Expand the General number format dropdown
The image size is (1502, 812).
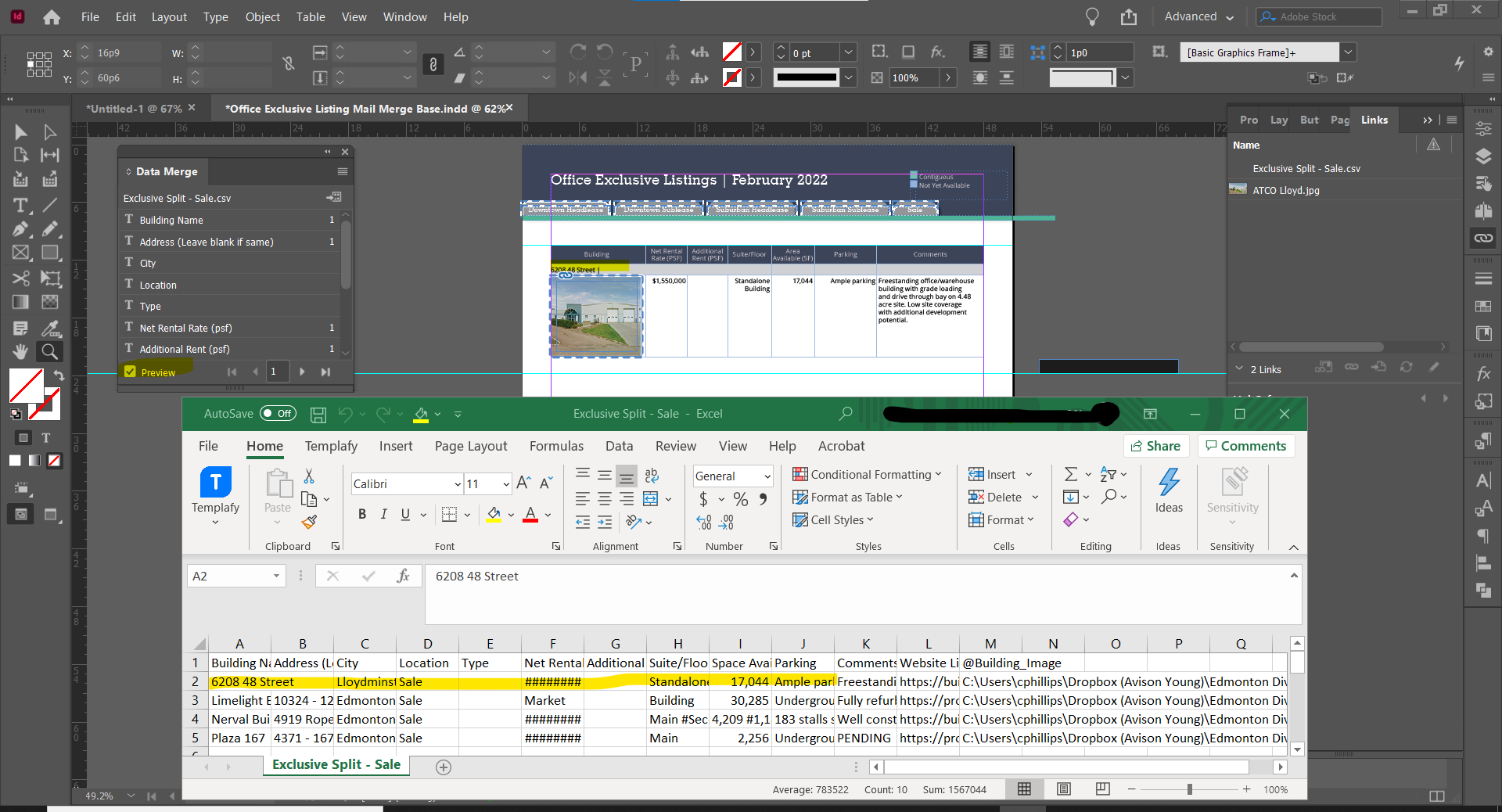765,476
